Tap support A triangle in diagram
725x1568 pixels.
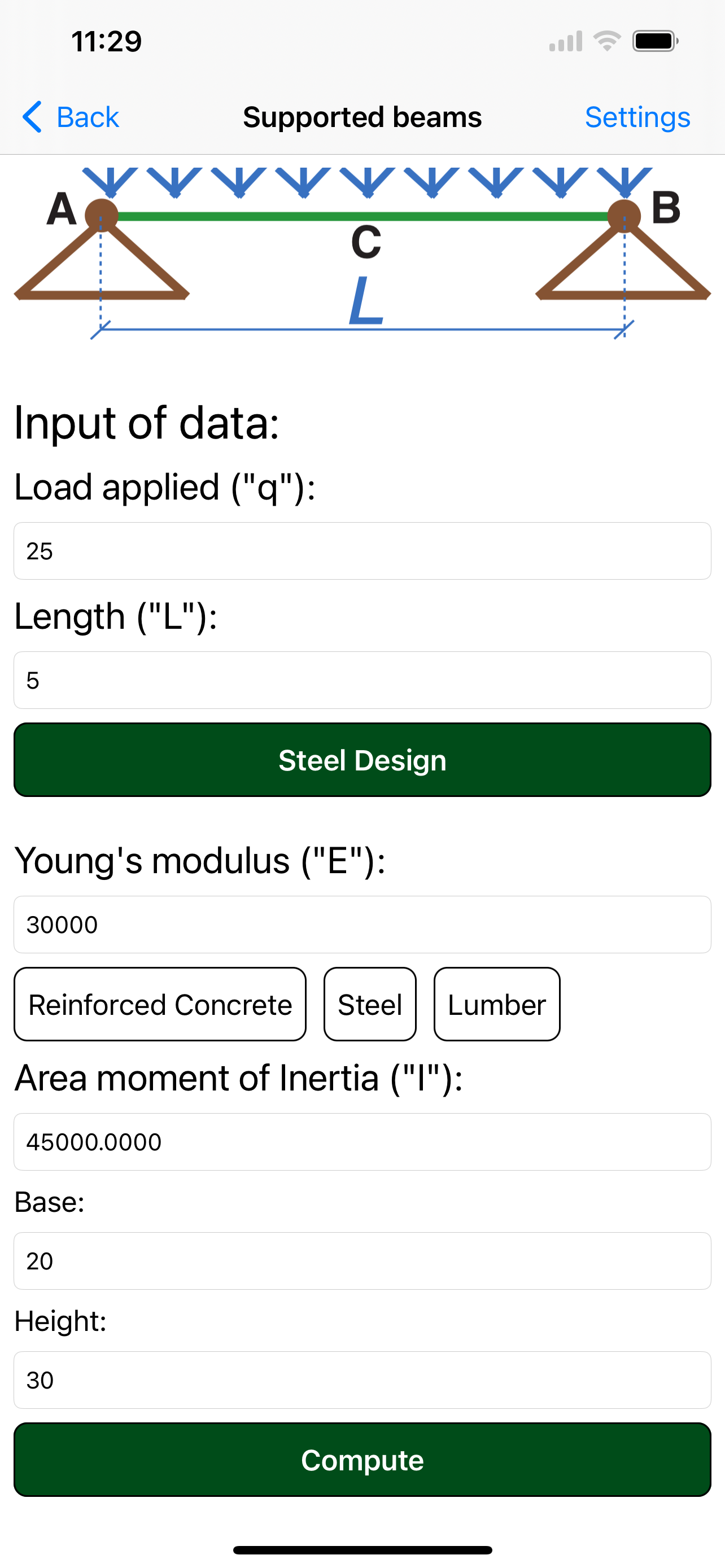point(102,256)
